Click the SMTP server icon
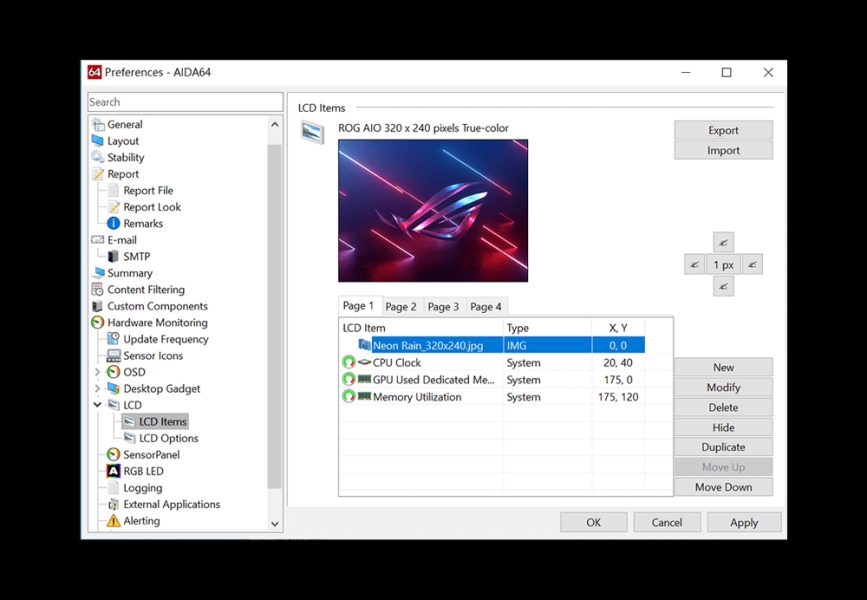This screenshot has height=600, width=867. [113, 257]
